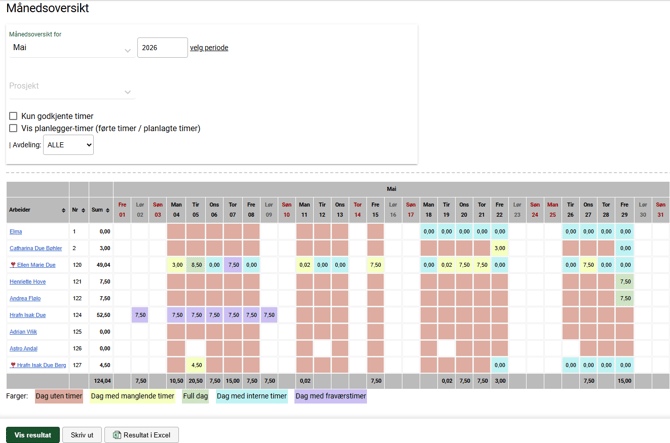Click the 'Skriv ut' button

(x=82, y=435)
